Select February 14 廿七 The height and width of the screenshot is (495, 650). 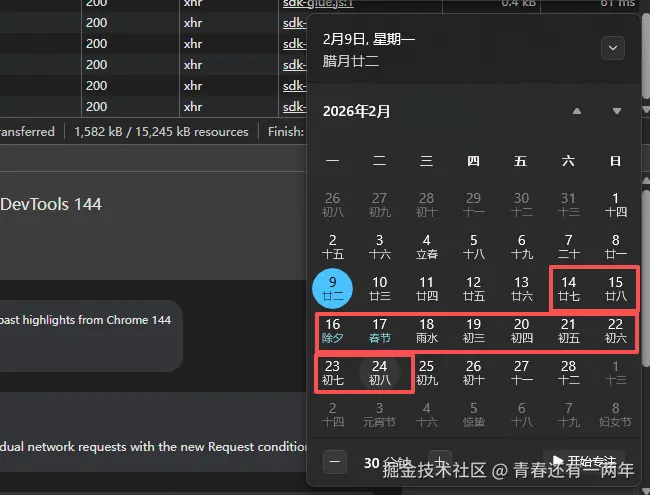pyautogui.click(x=568, y=289)
